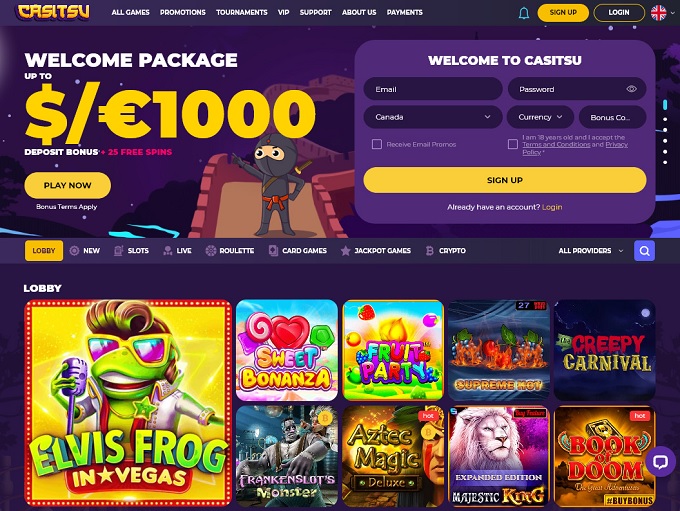
Task: Follow the Login link below Sign Up
Action: (552, 207)
